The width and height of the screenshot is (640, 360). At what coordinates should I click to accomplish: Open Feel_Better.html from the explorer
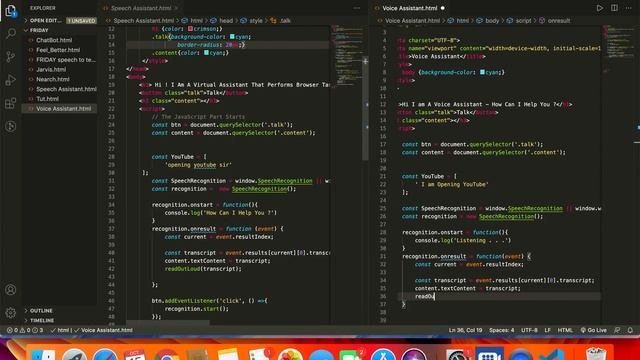click(x=58, y=50)
